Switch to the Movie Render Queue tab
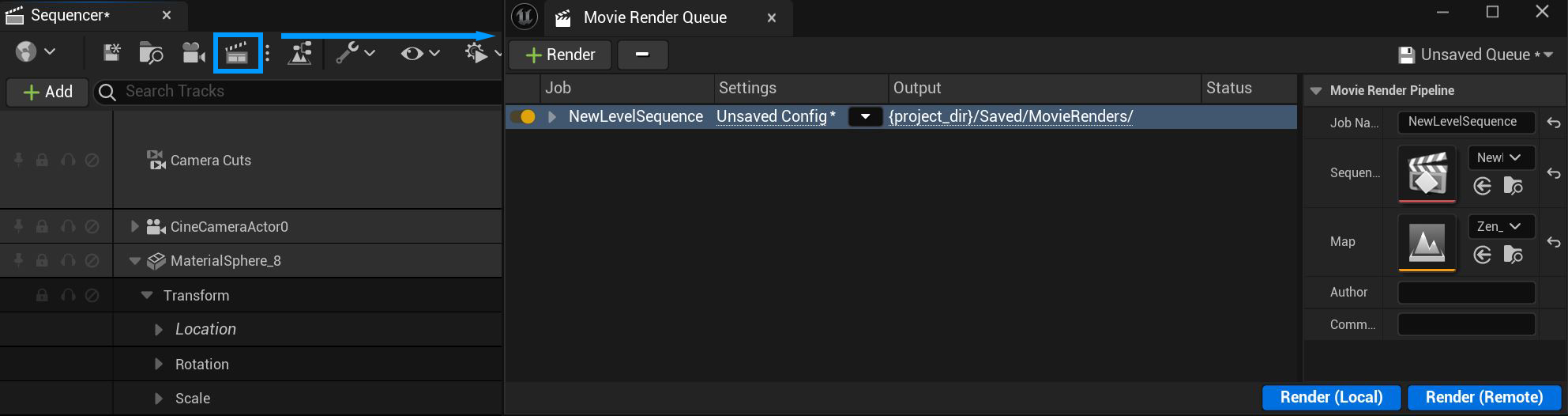 click(654, 17)
